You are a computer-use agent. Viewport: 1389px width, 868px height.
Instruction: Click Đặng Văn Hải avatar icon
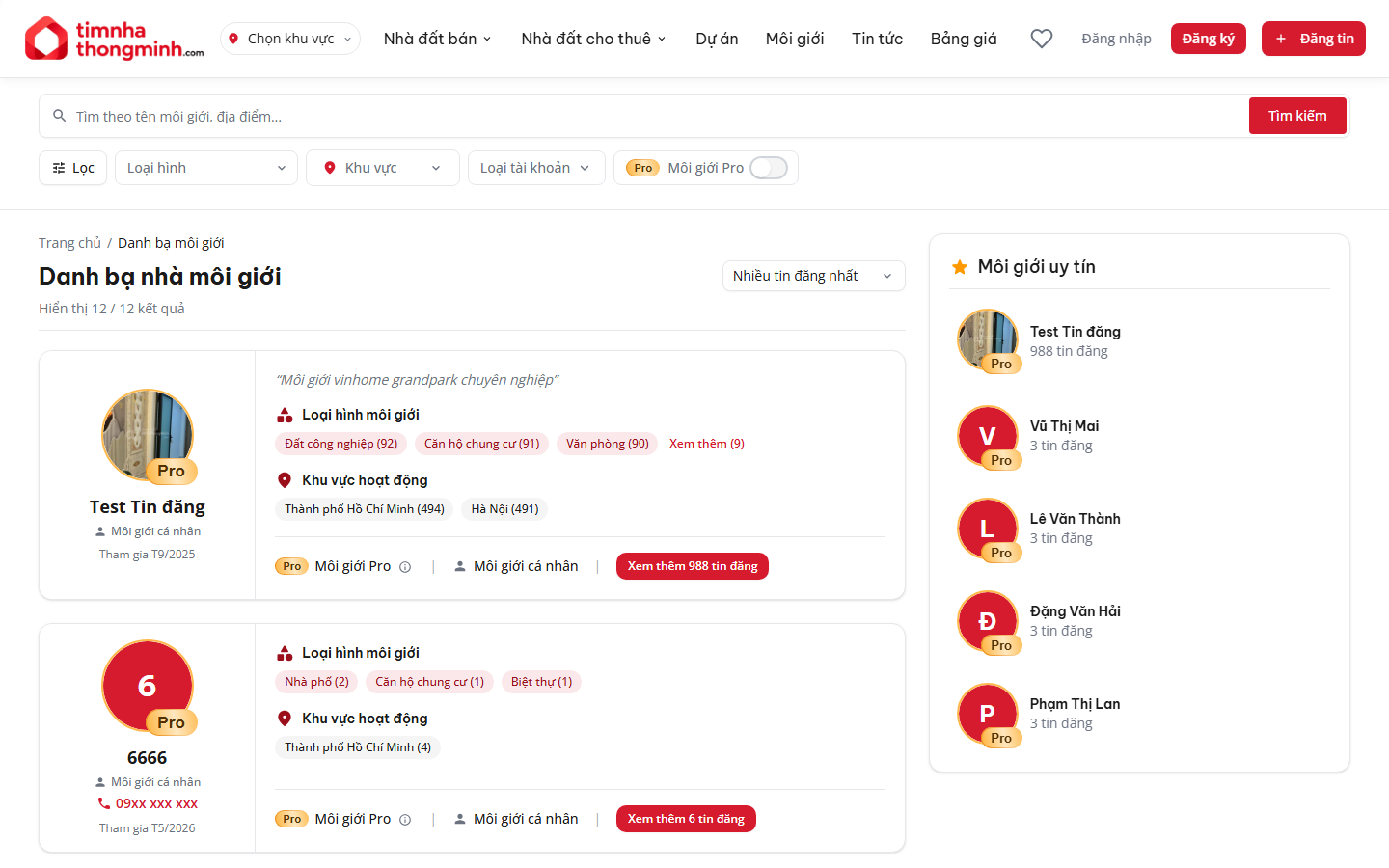point(988,621)
